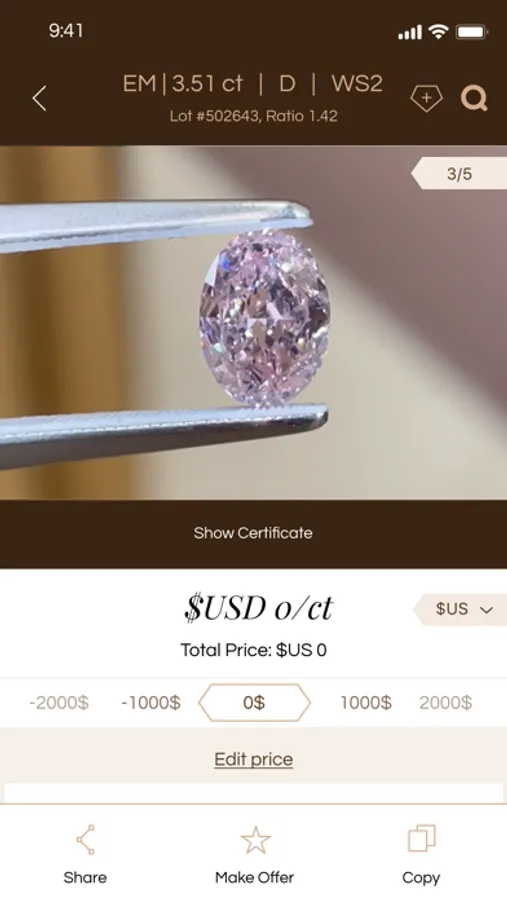Check the Wi-Fi status icon

click(438, 32)
